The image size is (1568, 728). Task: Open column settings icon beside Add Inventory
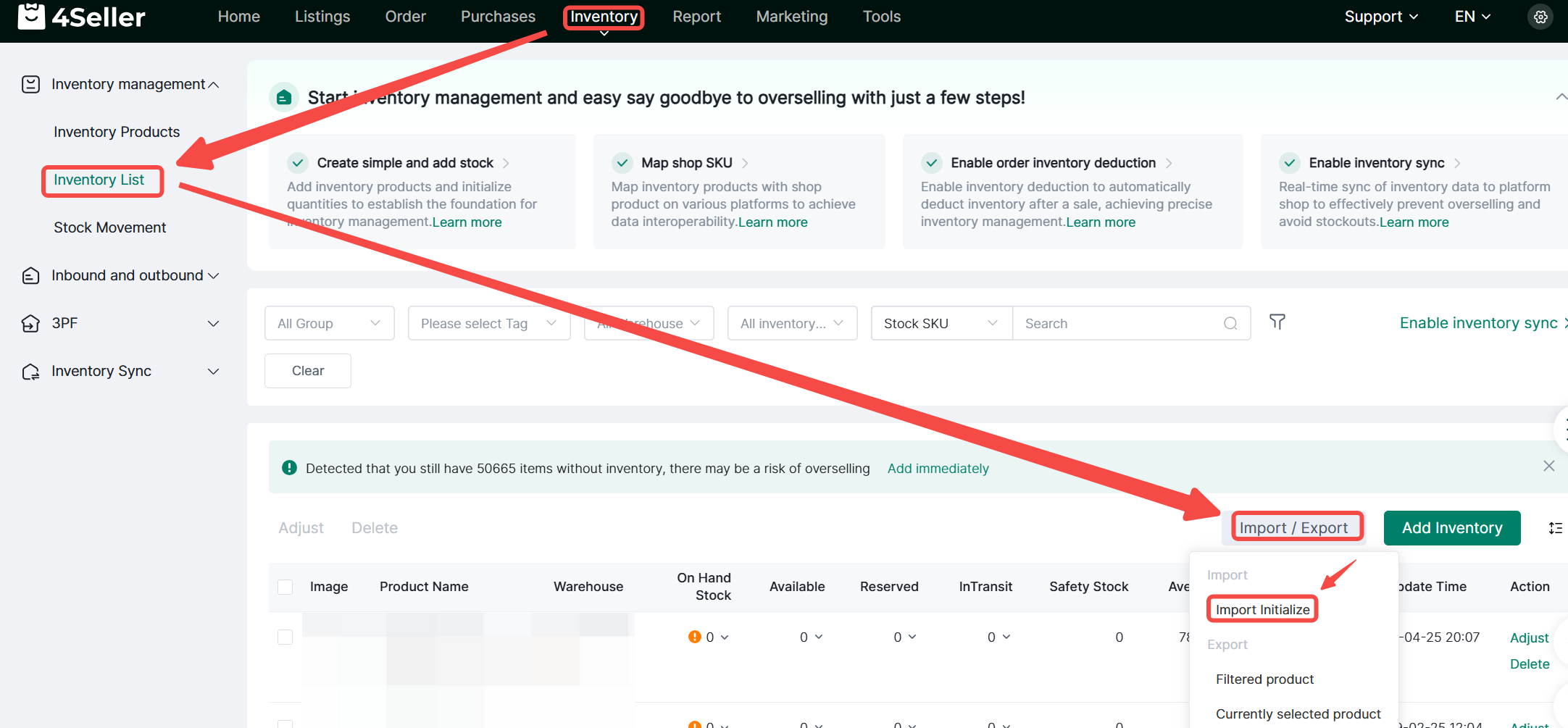1555,528
